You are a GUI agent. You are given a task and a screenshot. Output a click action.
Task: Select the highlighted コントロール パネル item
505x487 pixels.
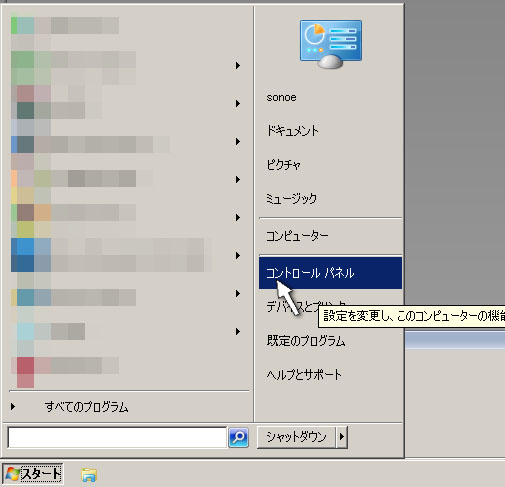click(x=330, y=273)
